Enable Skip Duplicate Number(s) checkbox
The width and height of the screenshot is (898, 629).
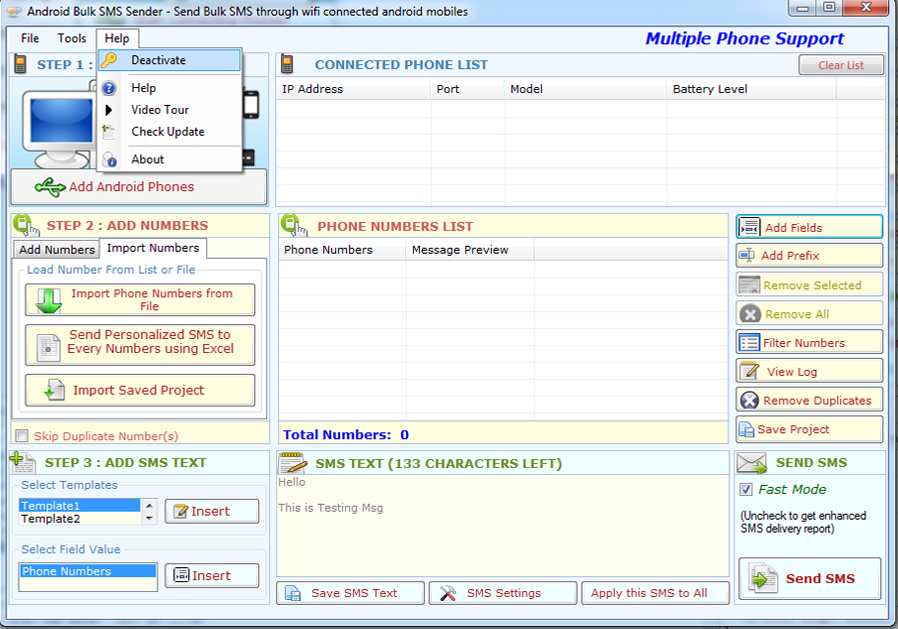[22, 435]
